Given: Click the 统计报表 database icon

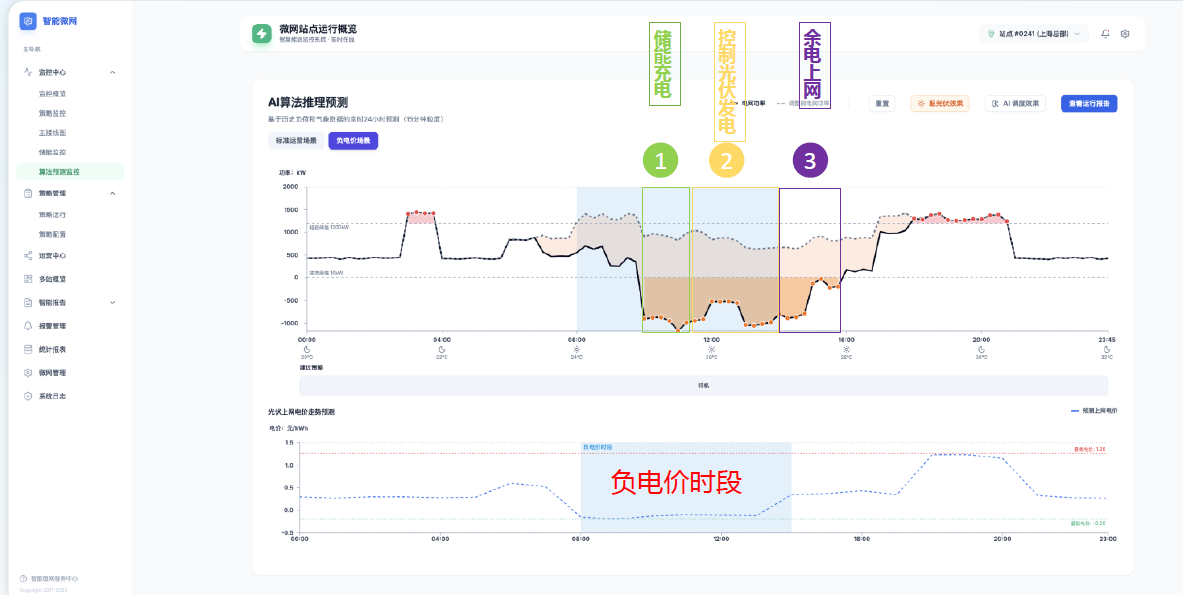Looking at the screenshot, I should [28, 349].
